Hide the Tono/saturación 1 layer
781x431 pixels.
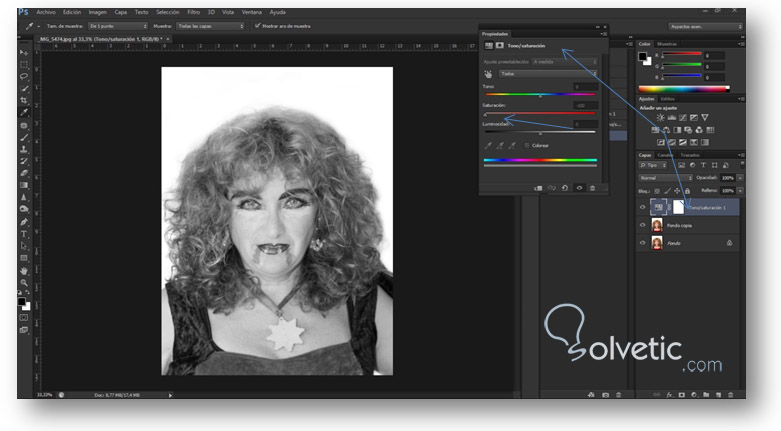click(643, 206)
